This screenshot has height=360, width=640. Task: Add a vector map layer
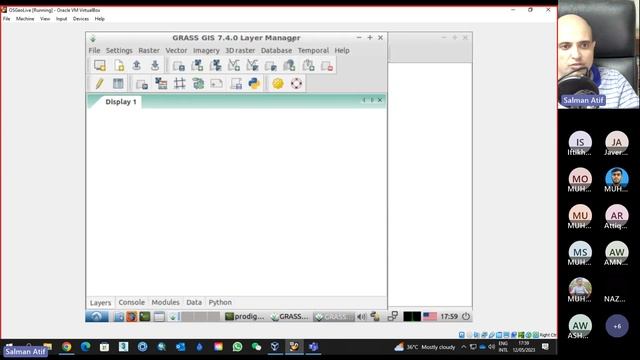pos(234,65)
